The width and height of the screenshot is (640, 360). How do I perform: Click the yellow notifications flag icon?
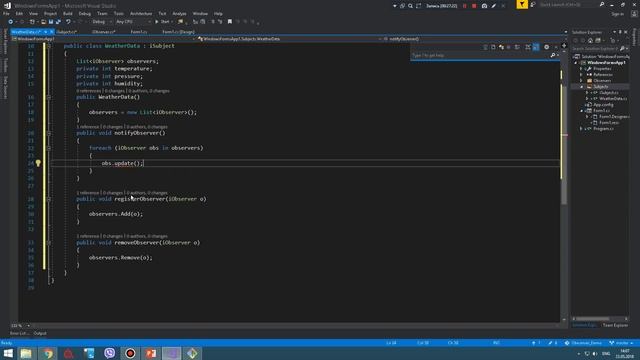click(522, 4)
